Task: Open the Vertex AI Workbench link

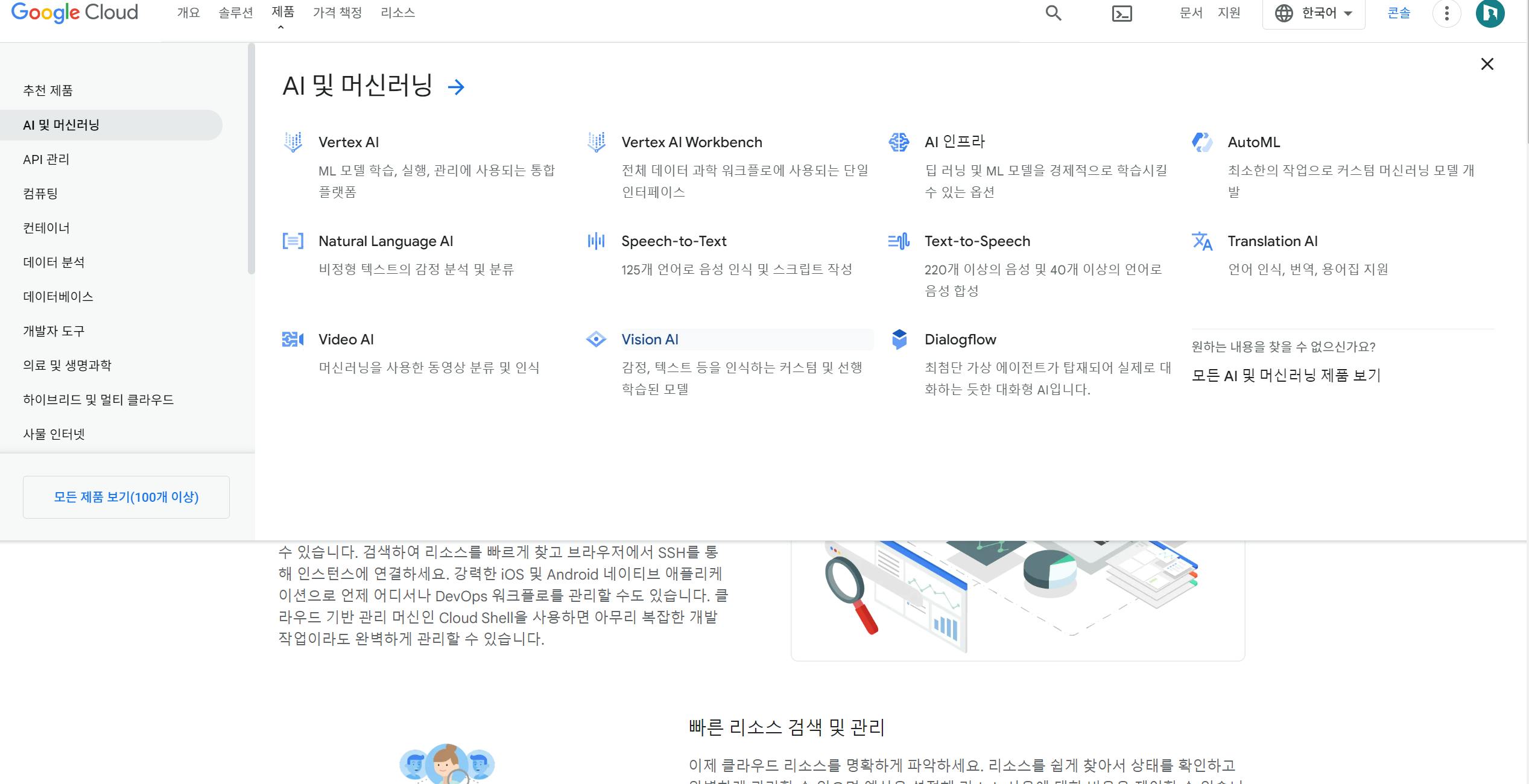Action: point(692,142)
